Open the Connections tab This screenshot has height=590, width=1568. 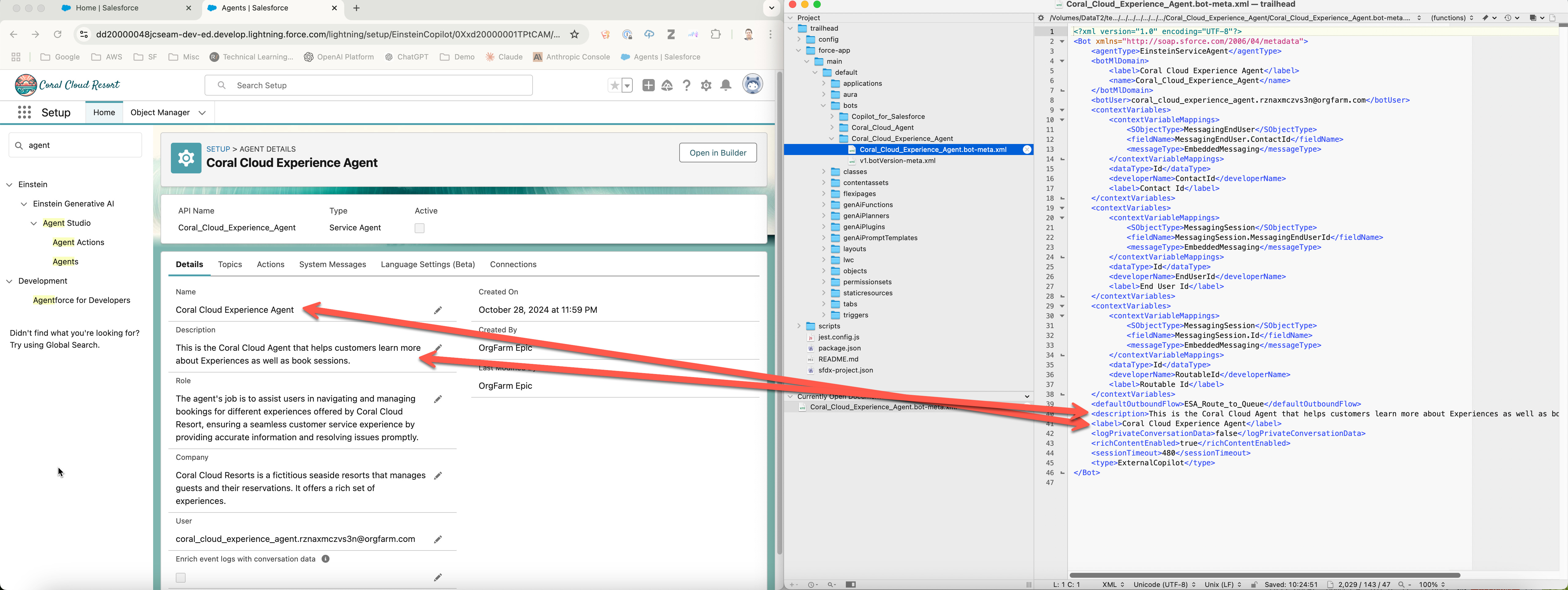[x=513, y=264]
